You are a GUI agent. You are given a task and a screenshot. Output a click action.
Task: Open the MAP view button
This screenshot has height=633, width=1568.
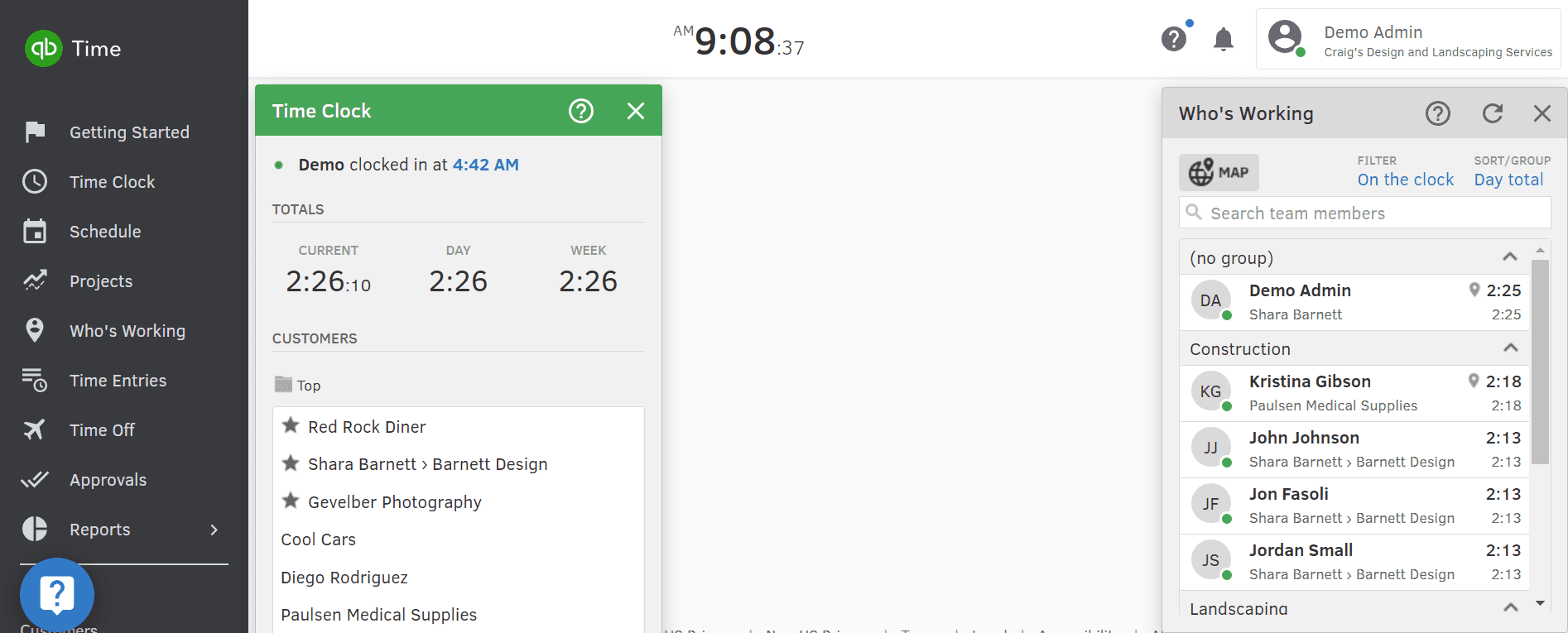1219,172
